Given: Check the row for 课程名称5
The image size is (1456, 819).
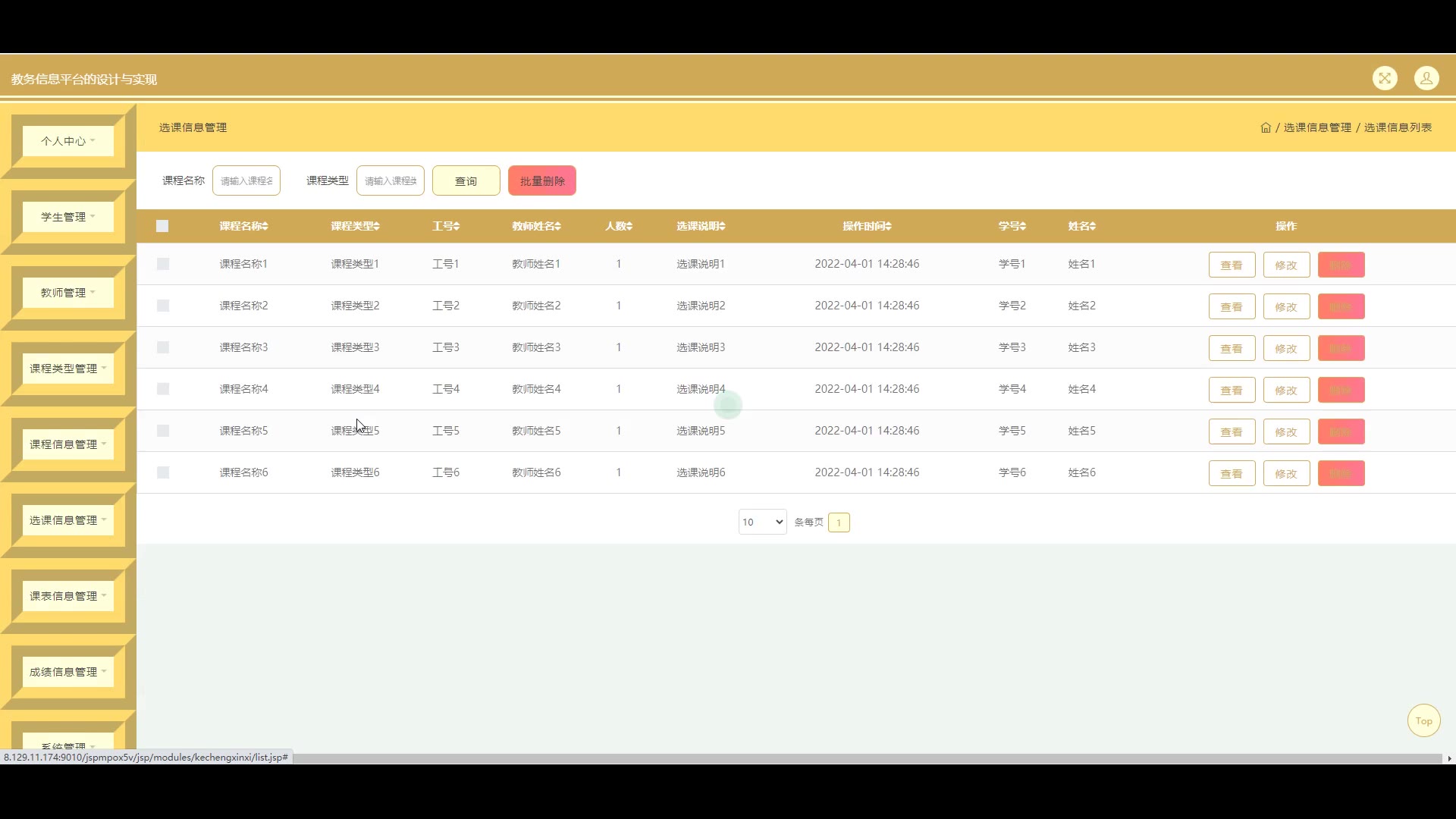Looking at the screenshot, I should [x=163, y=431].
